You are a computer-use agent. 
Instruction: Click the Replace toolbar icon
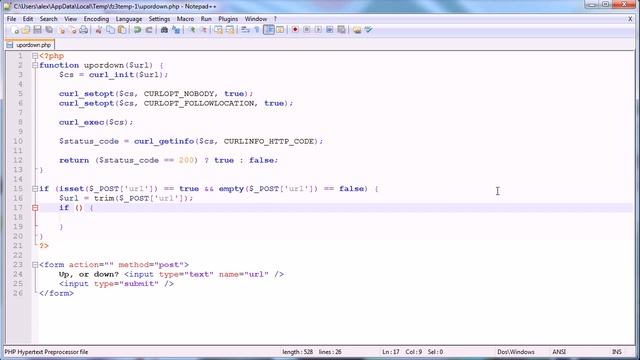(x=176, y=30)
